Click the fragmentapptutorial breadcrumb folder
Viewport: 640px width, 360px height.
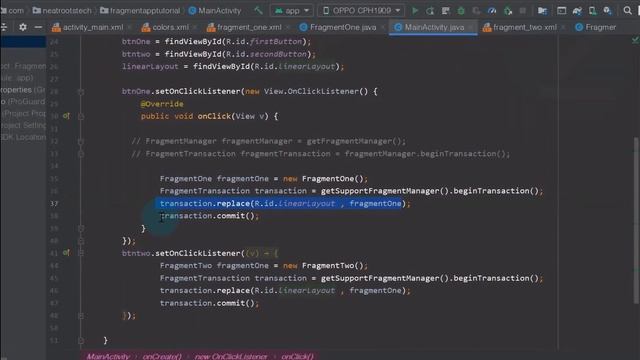point(140,11)
